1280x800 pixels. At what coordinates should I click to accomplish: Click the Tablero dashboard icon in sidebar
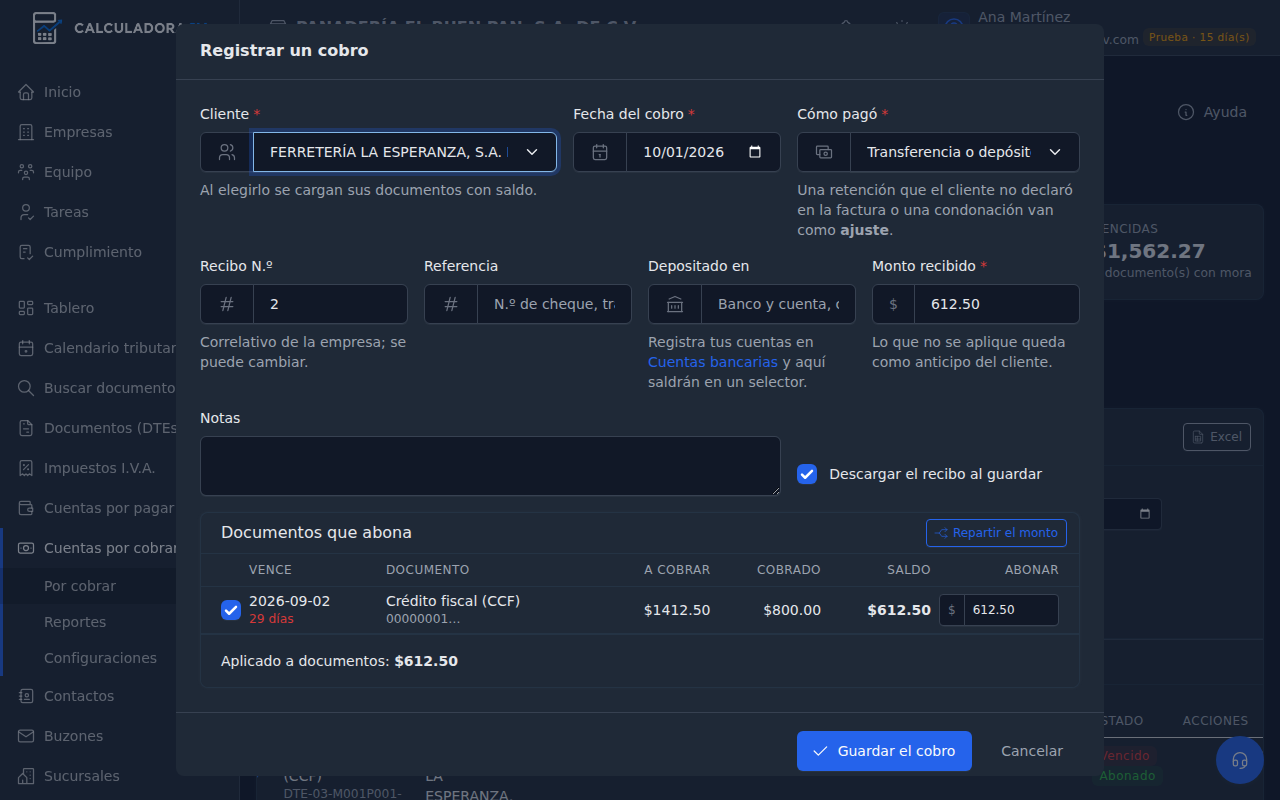(x=26, y=308)
